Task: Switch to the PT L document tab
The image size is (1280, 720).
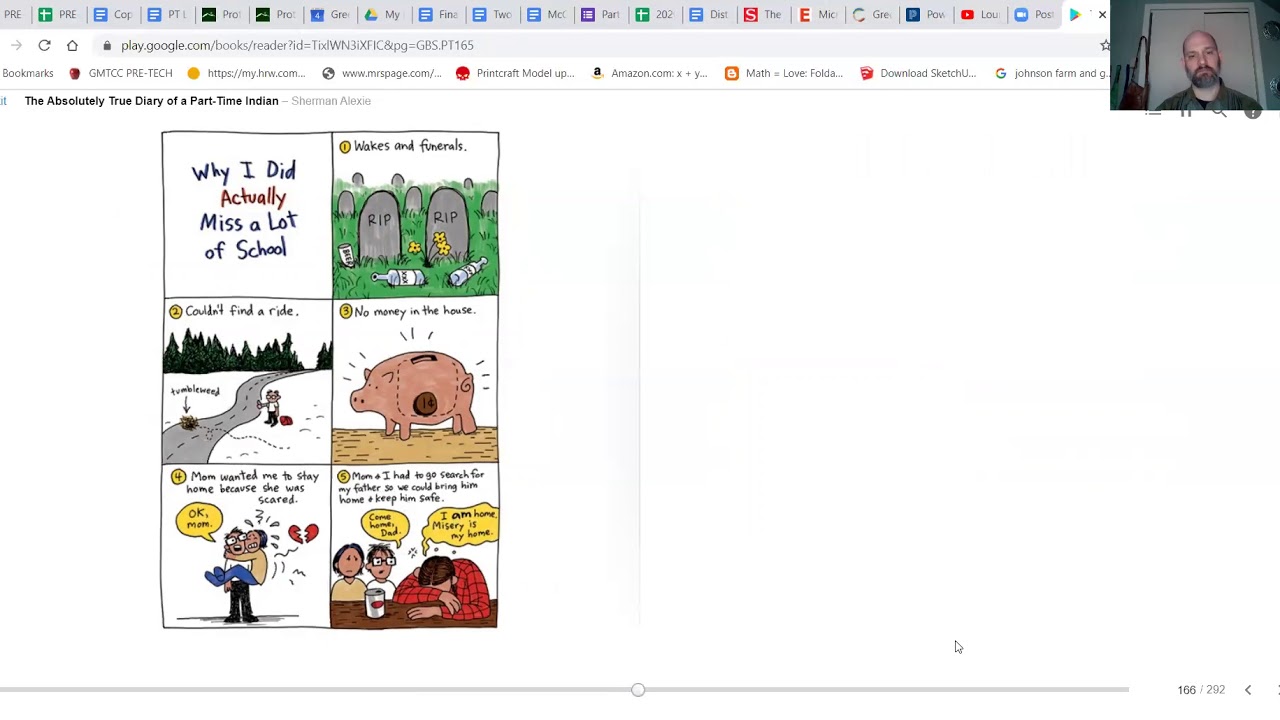Action: pos(166,15)
